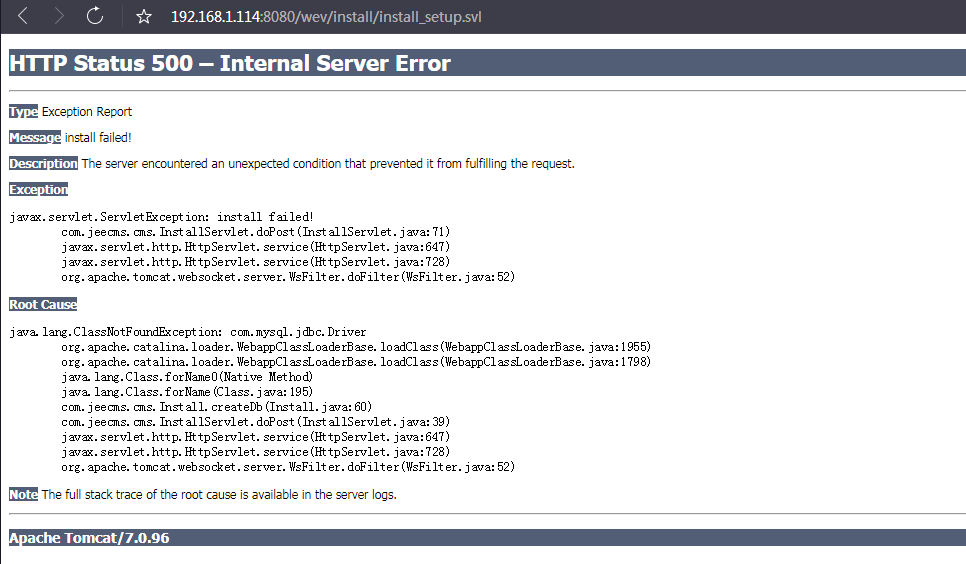The width and height of the screenshot is (966, 564).
Task: Click the note about full stack trace in logs
Action: [219, 494]
